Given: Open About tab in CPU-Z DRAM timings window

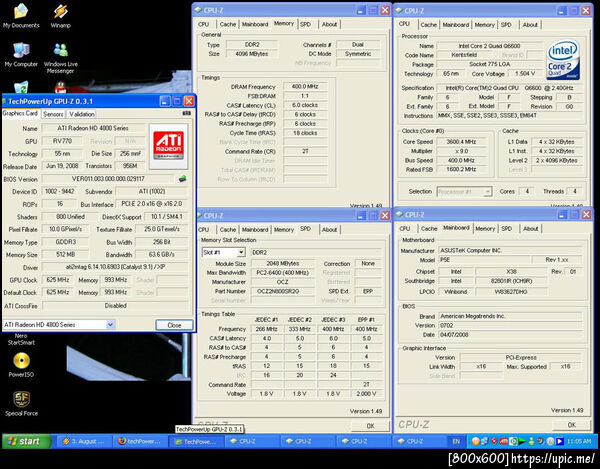Looking at the screenshot, I should [x=329, y=24].
